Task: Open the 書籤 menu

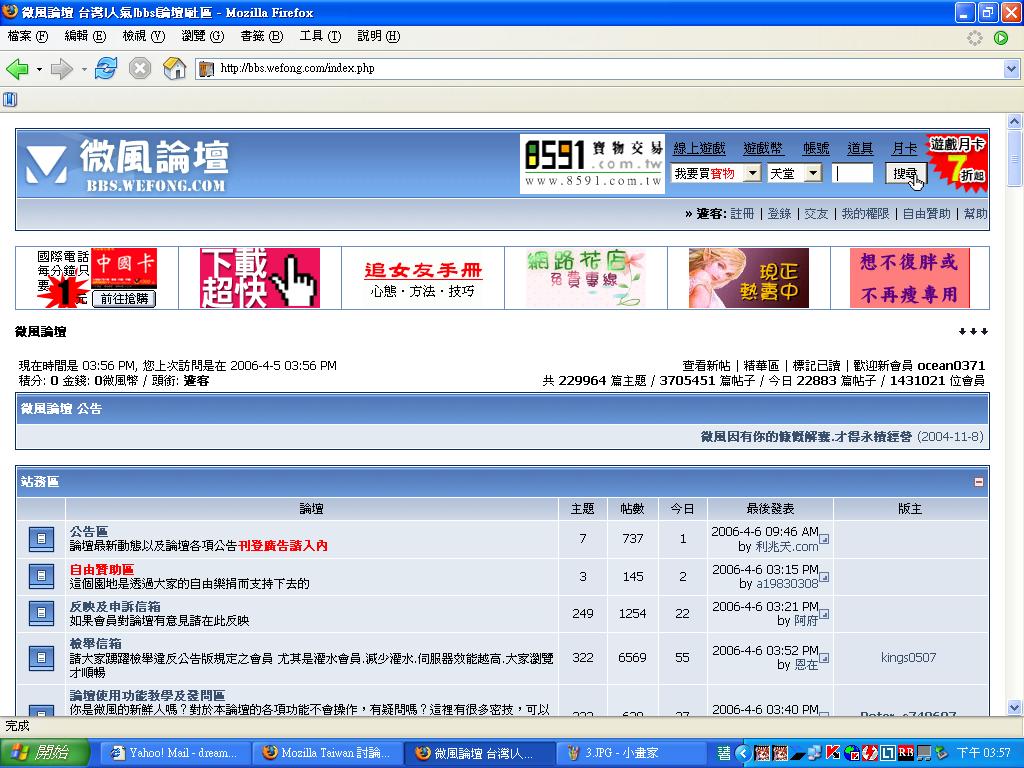Action: point(260,36)
